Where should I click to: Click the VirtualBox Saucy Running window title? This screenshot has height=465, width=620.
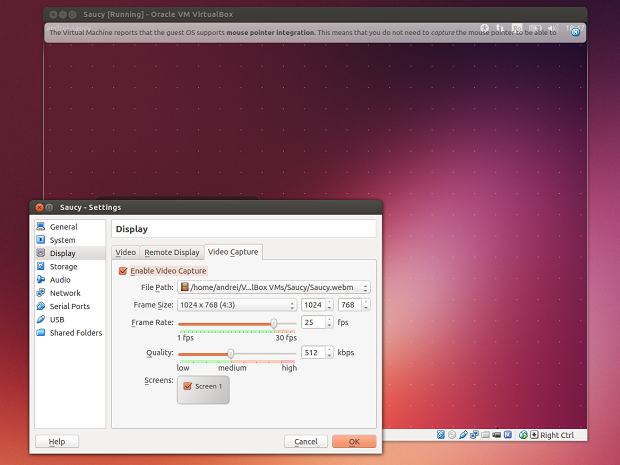pos(158,14)
